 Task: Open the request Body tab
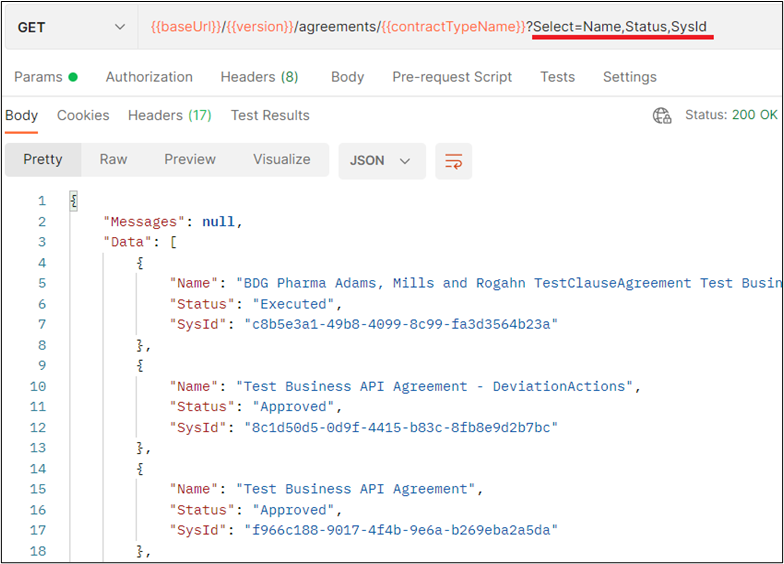[x=348, y=77]
